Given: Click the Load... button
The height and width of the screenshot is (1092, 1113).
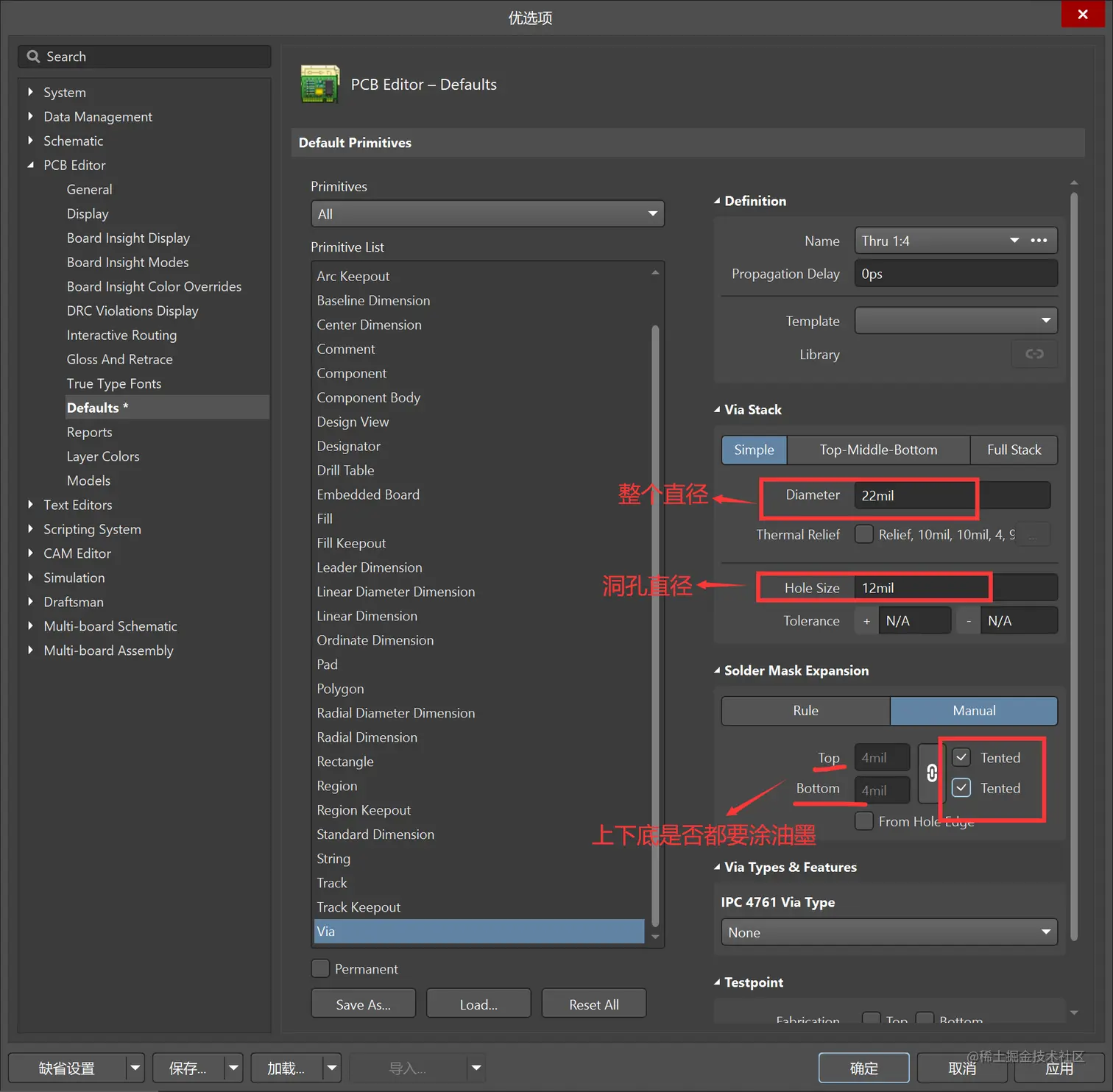Looking at the screenshot, I should pyautogui.click(x=478, y=1004).
